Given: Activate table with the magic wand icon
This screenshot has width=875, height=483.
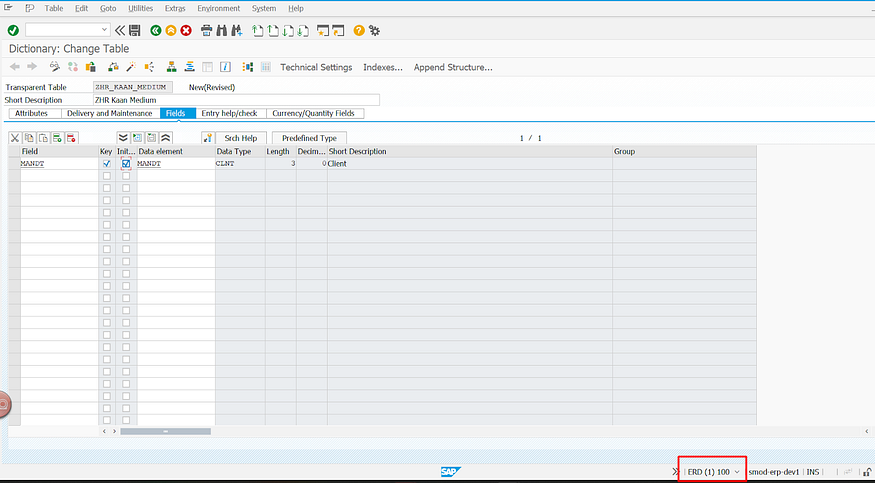Looking at the screenshot, I should pos(131,67).
